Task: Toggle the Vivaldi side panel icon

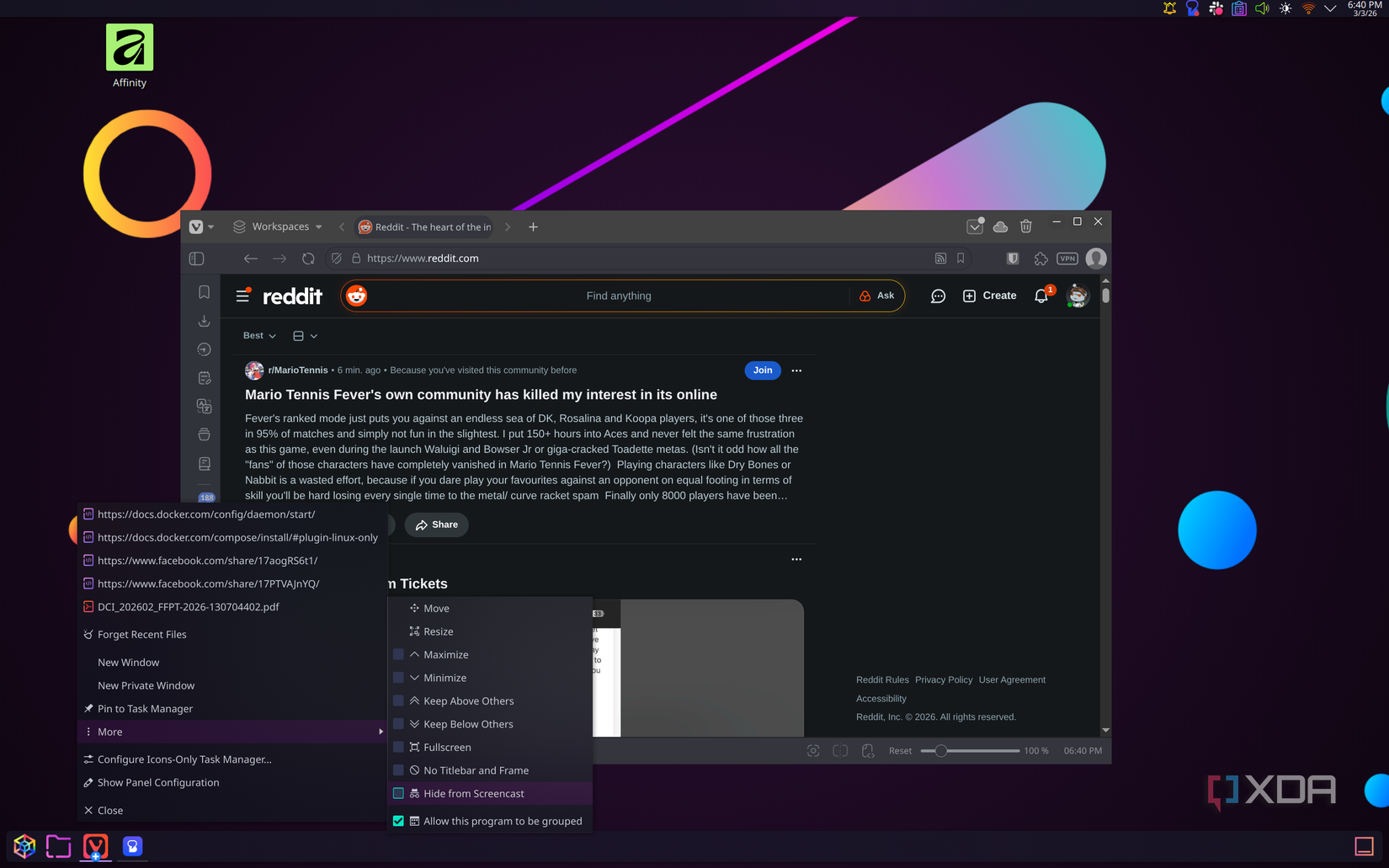Action: pos(197,258)
